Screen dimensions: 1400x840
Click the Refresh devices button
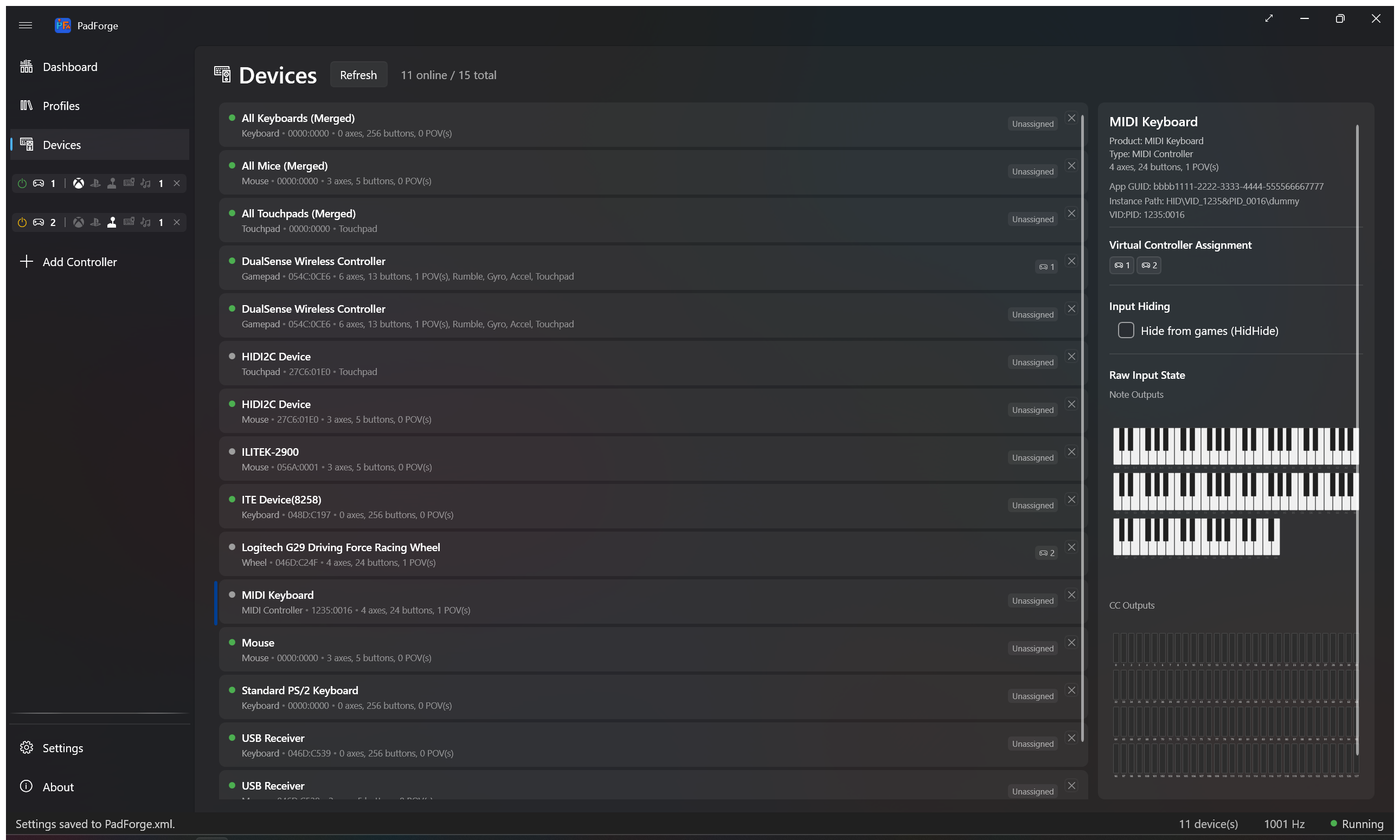(x=358, y=75)
